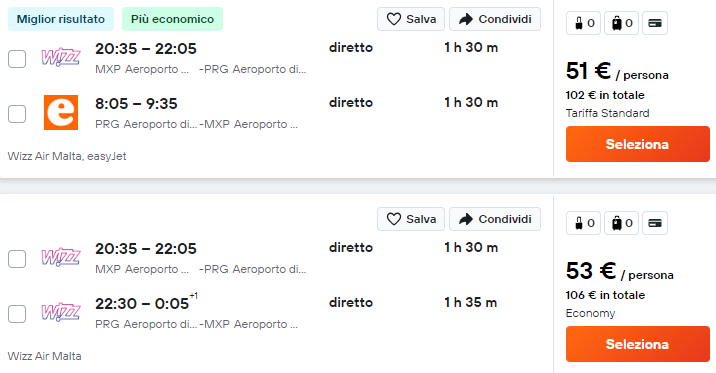Open the easyJet logo flight details
716x373 pixels.
click(x=61, y=113)
